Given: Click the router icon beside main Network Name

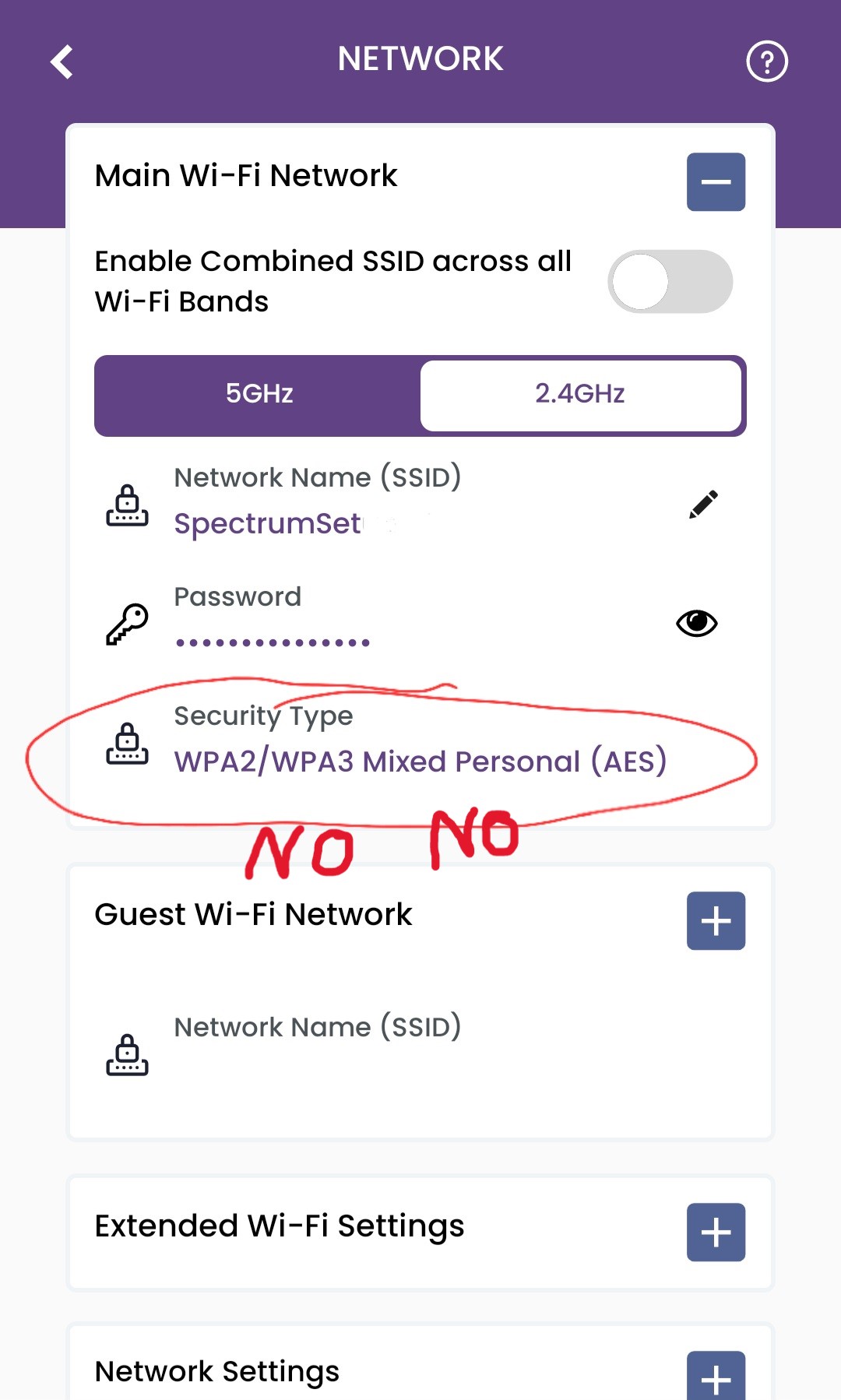Looking at the screenshot, I should [127, 505].
